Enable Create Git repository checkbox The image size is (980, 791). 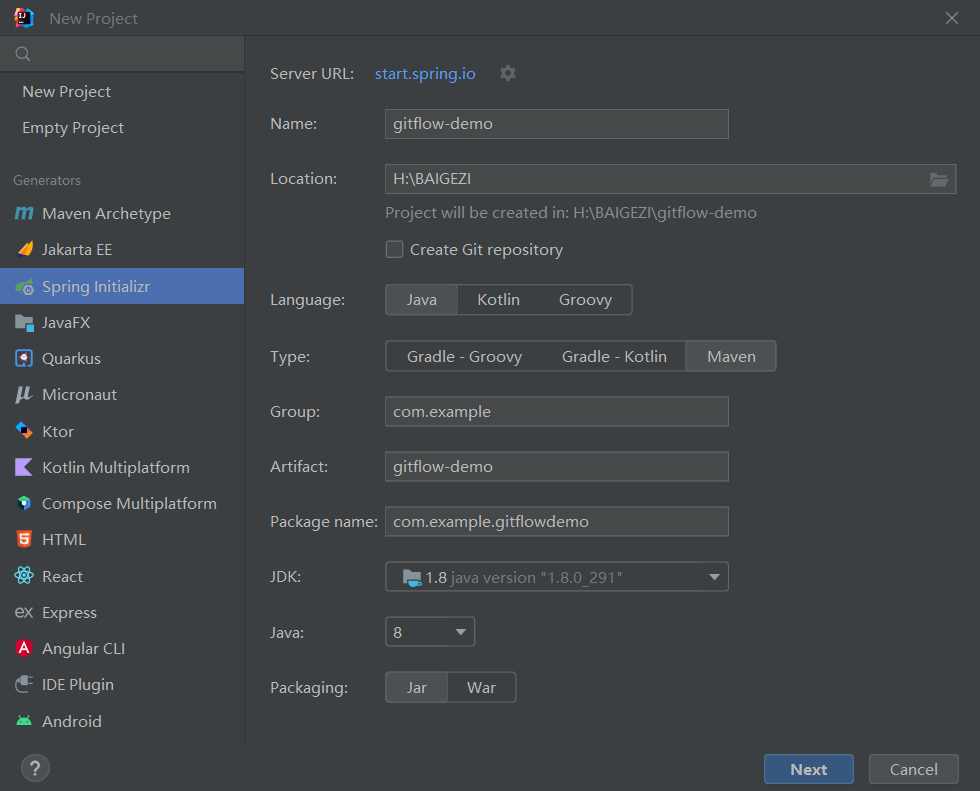click(x=394, y=249)
